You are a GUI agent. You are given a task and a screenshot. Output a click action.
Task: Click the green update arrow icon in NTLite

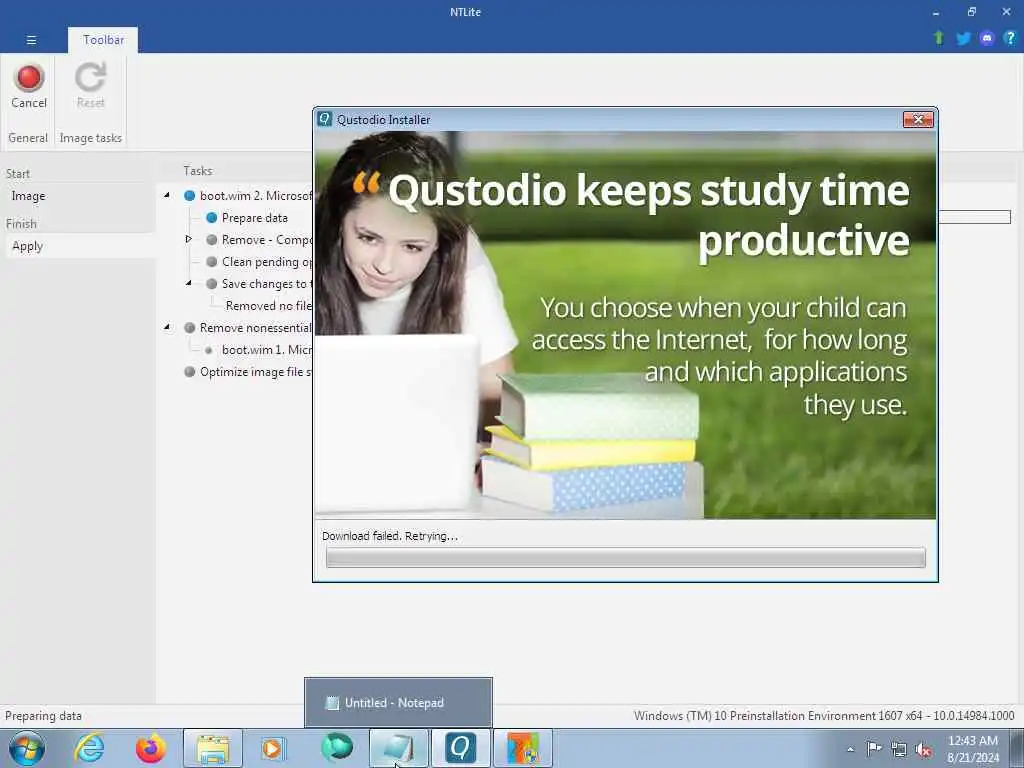pos(939,38)
